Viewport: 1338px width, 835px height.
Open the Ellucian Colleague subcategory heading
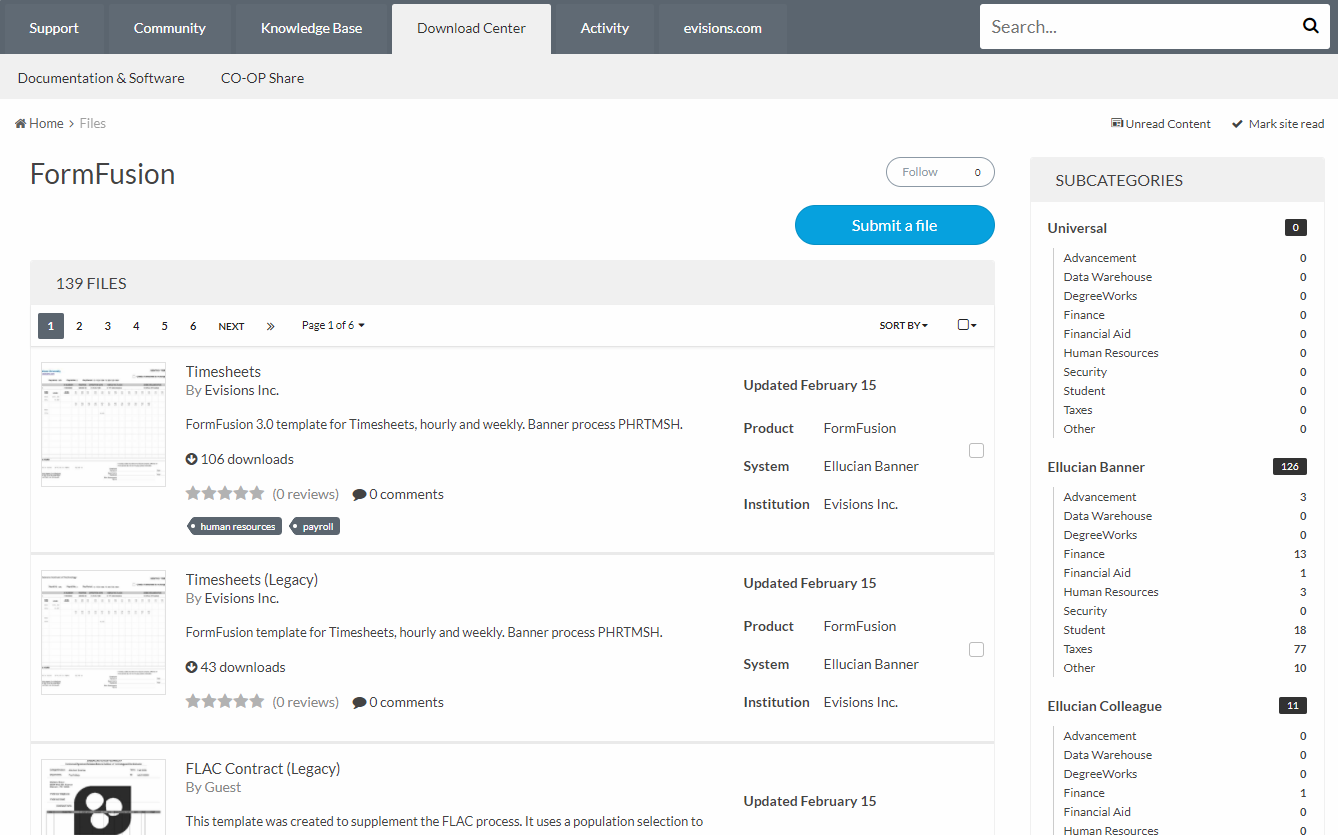click(1104, 706)
